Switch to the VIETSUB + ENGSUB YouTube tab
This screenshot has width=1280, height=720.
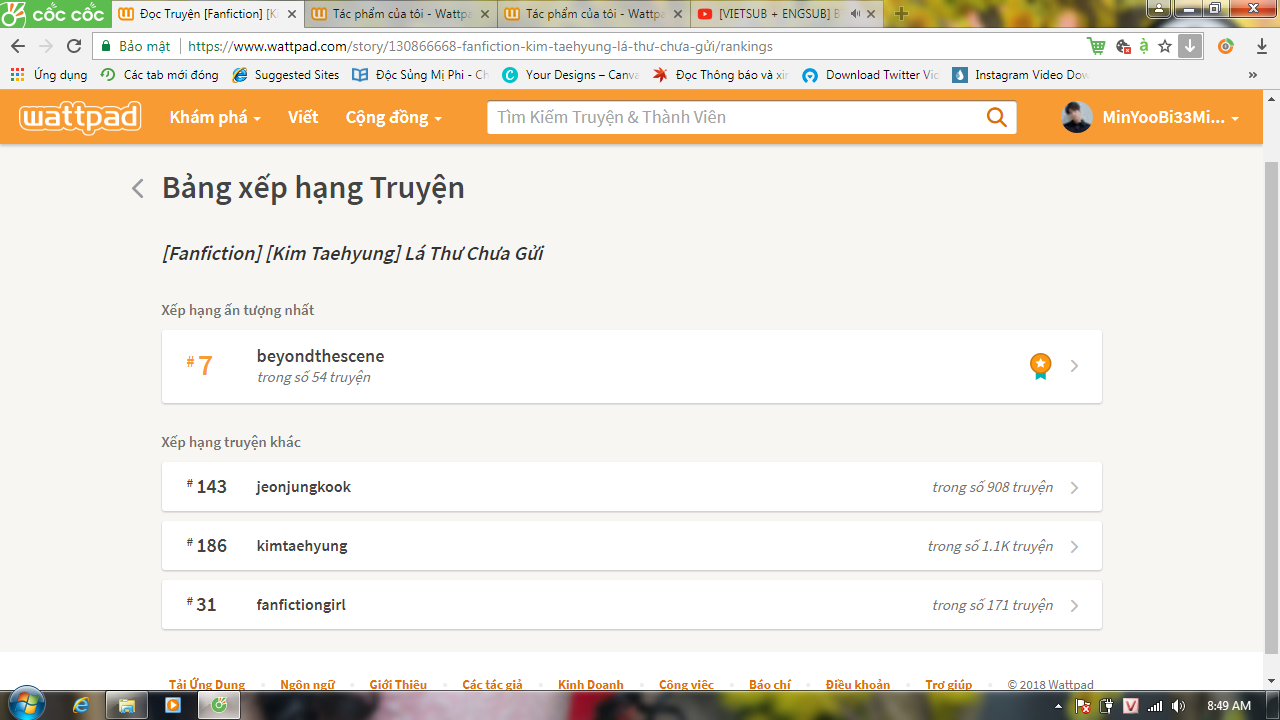[775, 14]
